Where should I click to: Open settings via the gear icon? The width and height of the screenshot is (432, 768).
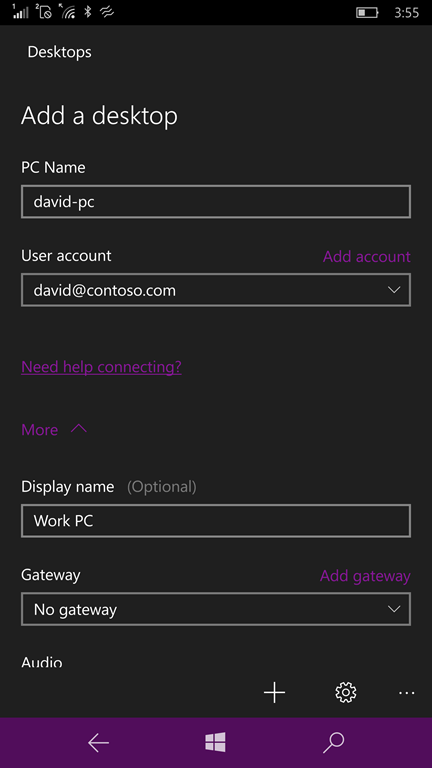[x=346, y=693]
